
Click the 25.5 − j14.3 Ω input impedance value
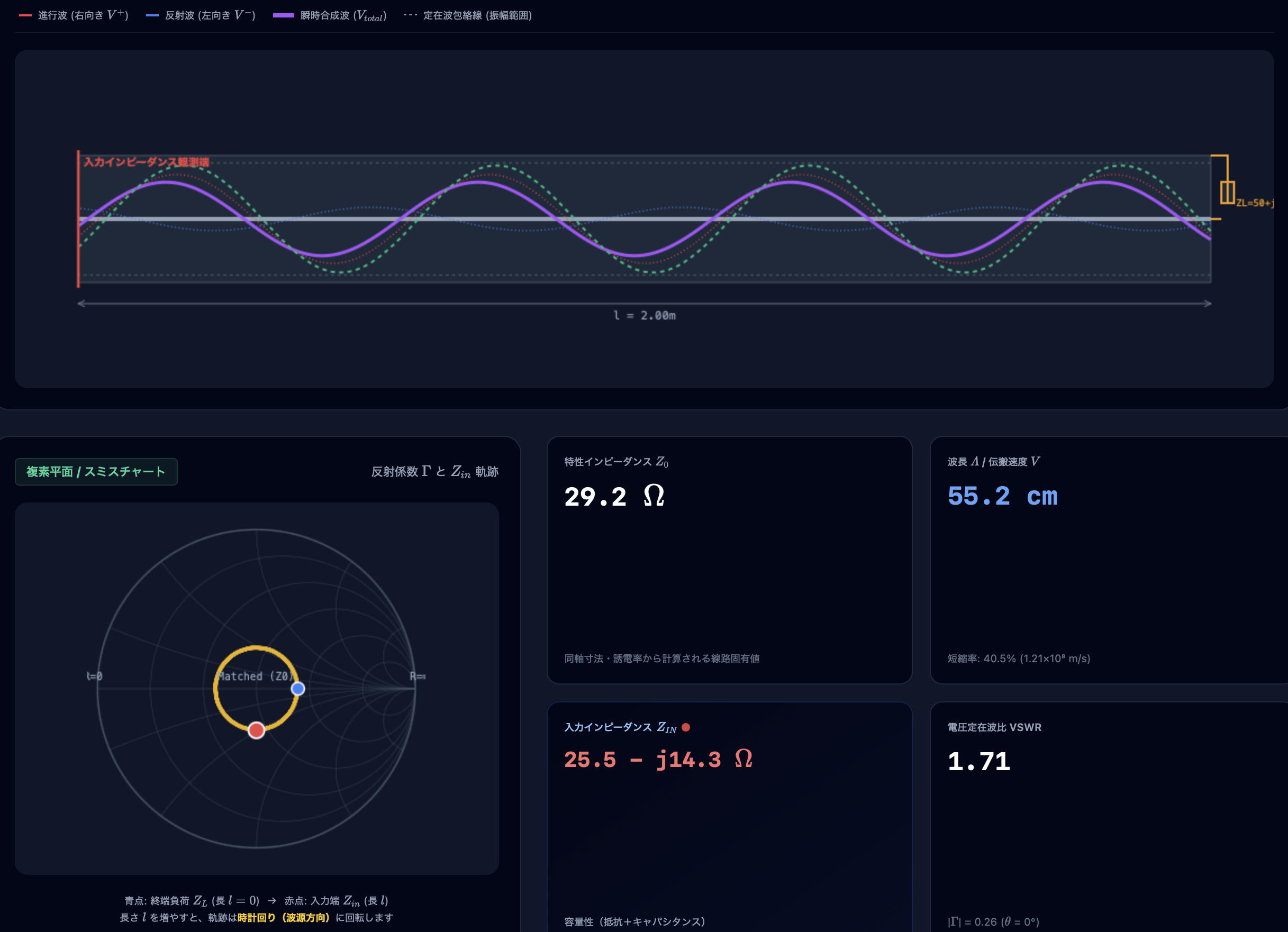658,760
